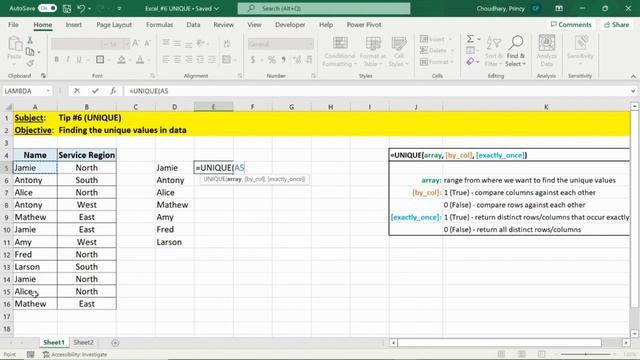
Task: Open Find & Select menu
Action: [516, 51]
